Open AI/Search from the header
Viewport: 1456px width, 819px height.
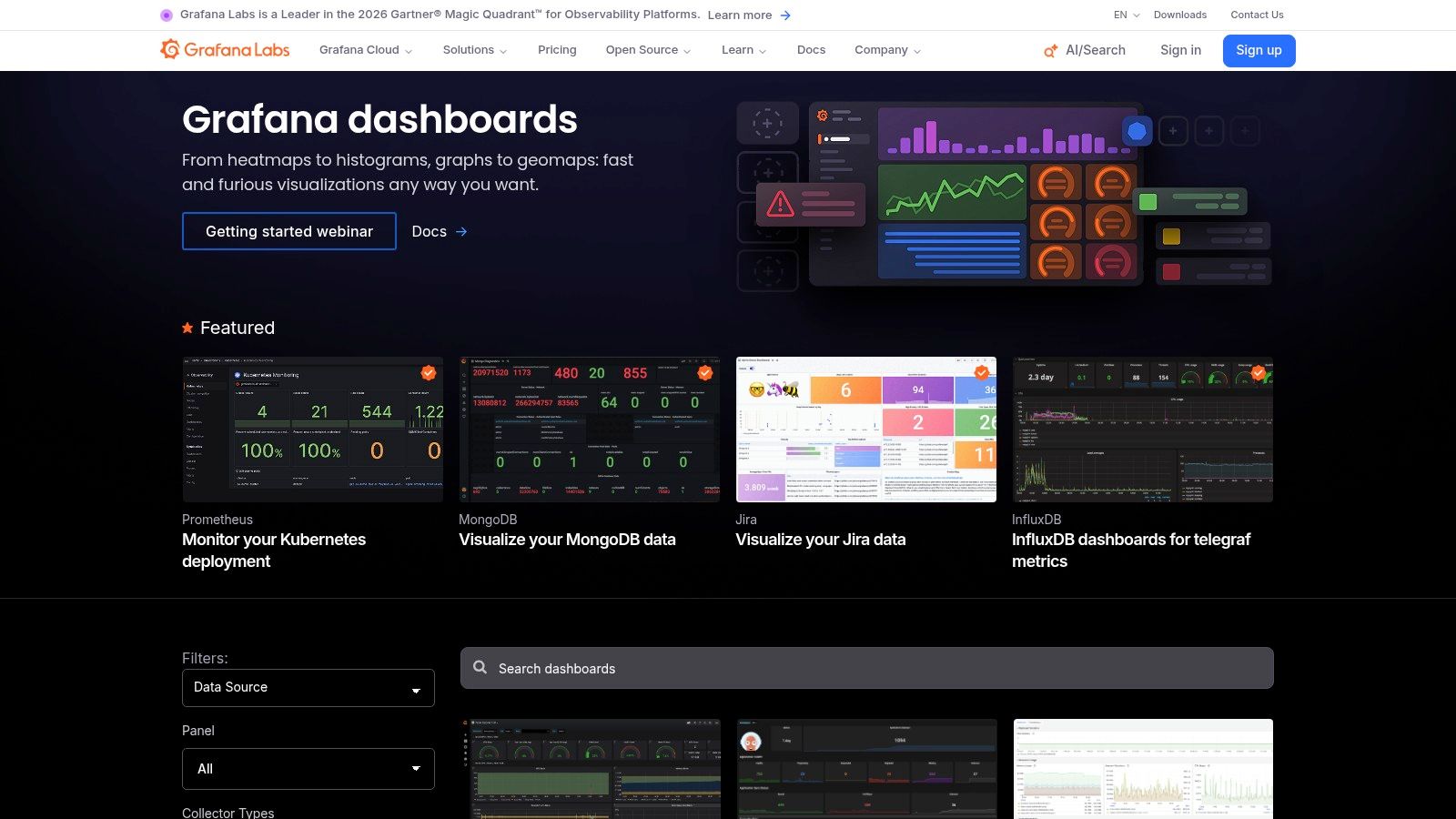coord(1085,51)
